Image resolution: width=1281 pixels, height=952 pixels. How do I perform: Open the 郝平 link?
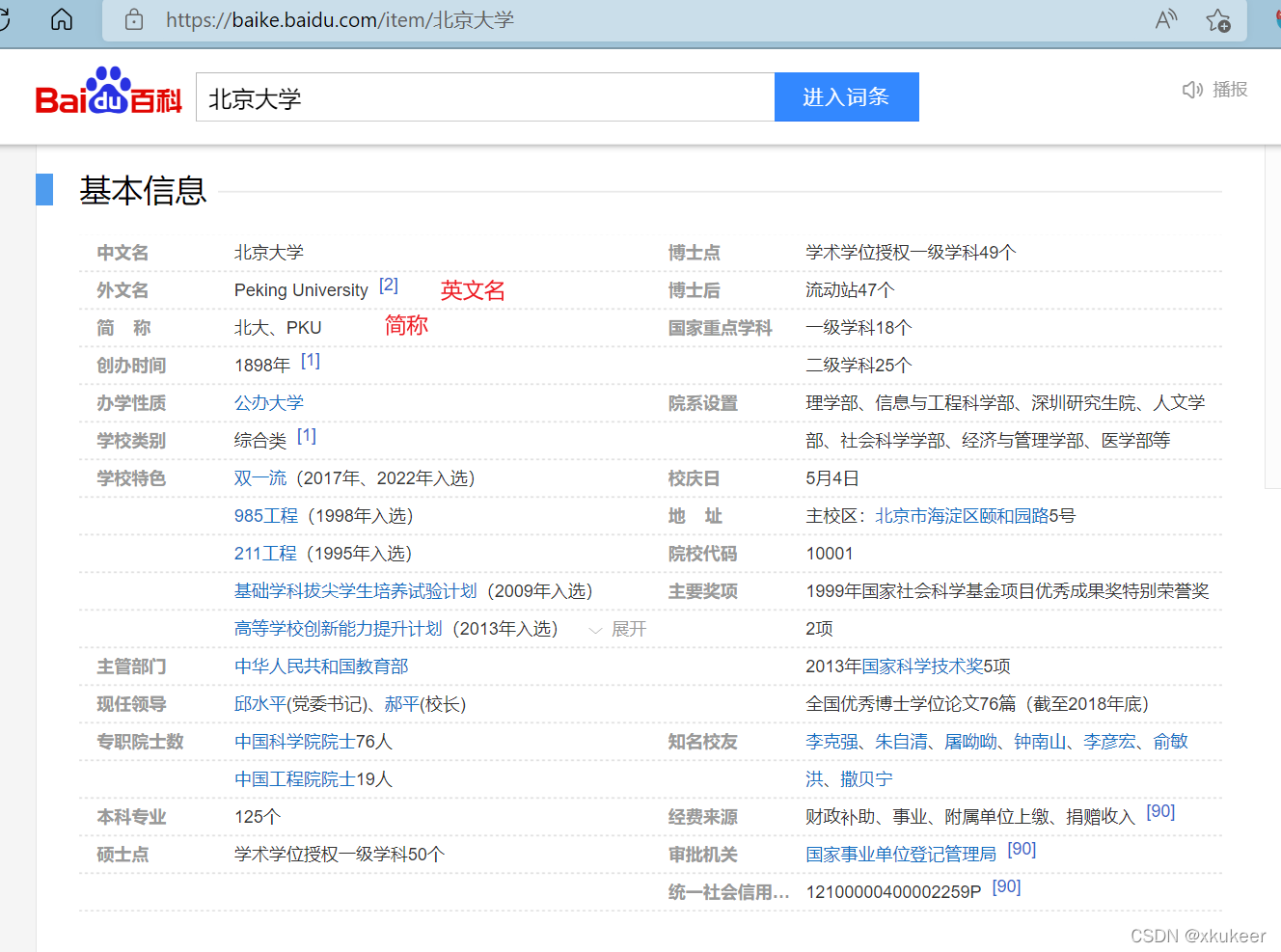402,704
